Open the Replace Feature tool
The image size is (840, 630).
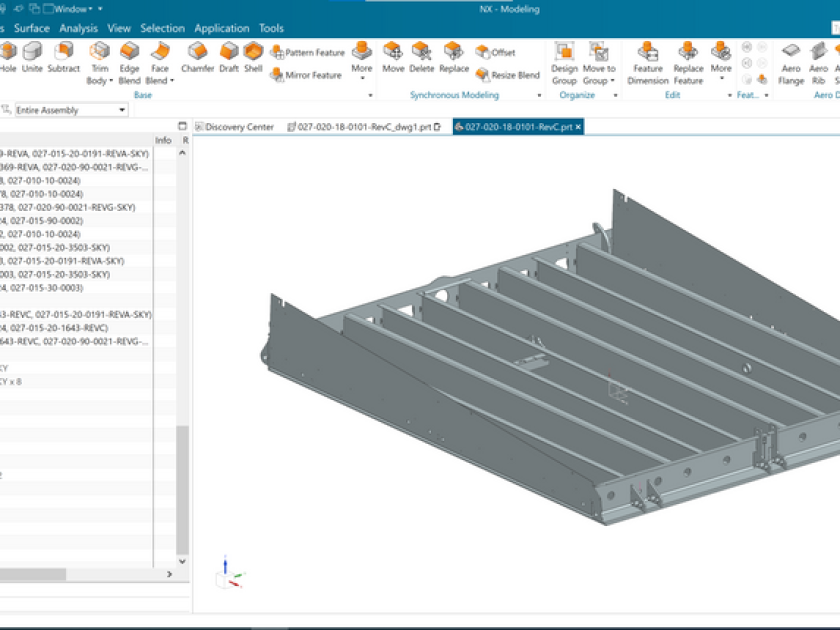688,63
